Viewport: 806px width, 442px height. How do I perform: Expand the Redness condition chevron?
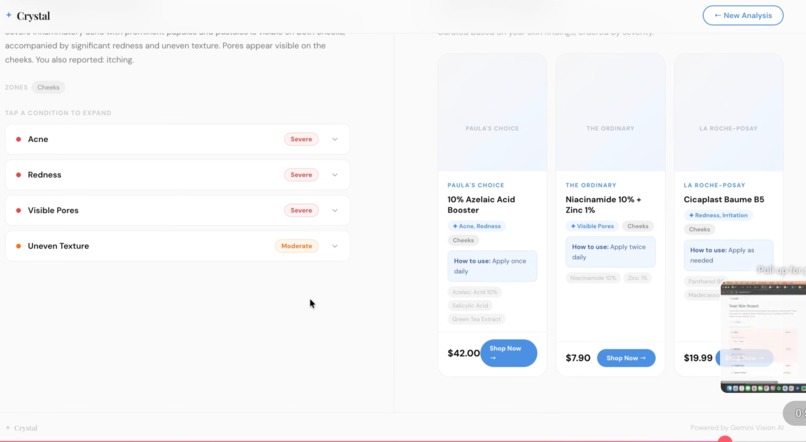335,175
